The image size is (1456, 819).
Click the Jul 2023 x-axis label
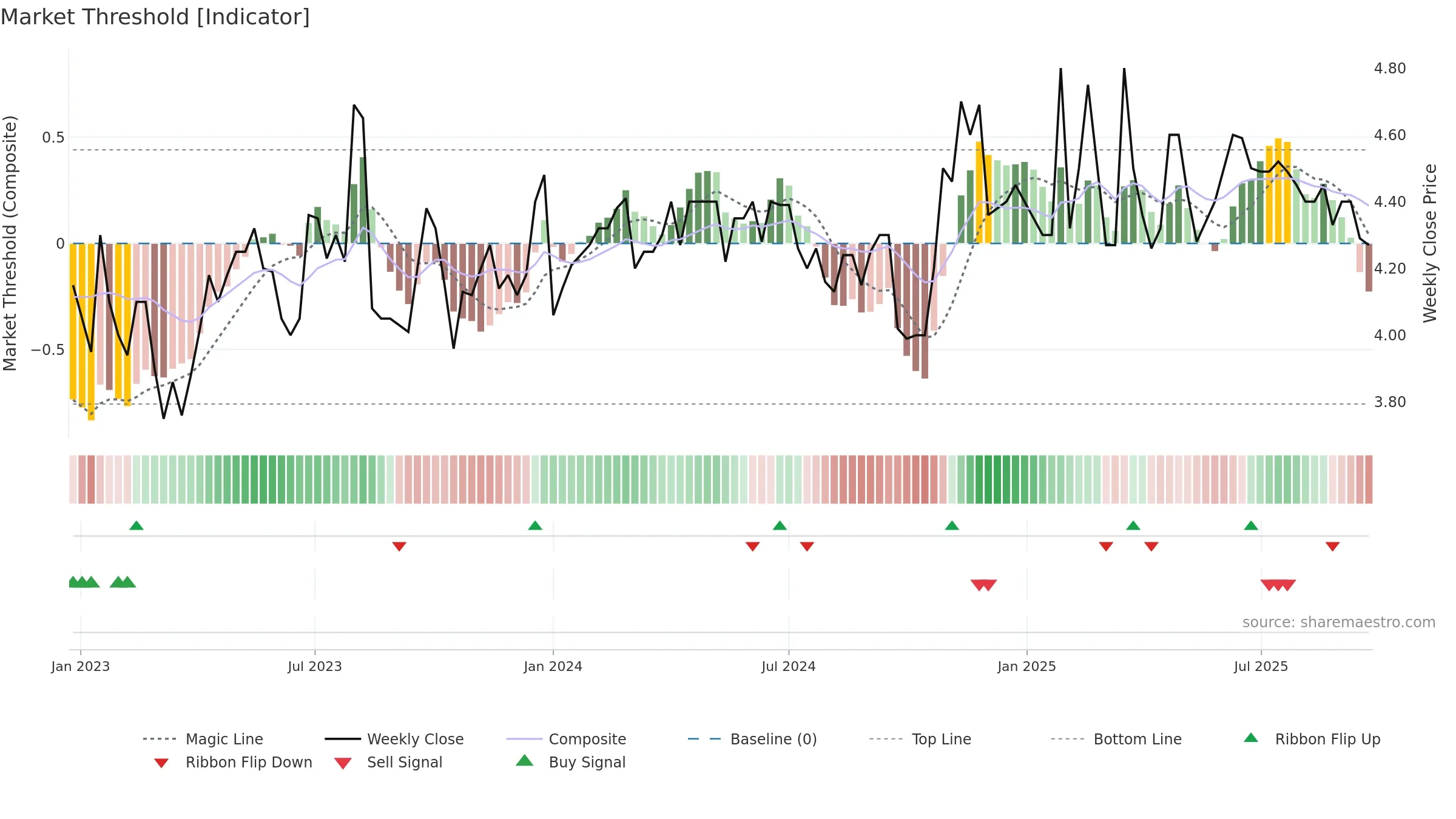point(315,666)
